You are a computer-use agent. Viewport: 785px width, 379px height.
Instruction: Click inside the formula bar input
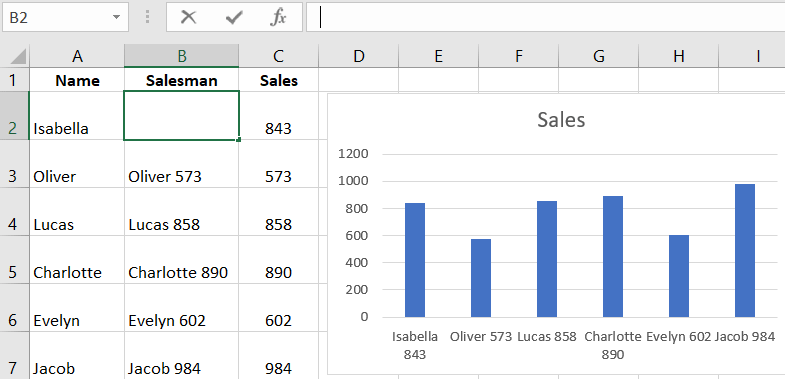click(x=546, y=18)
